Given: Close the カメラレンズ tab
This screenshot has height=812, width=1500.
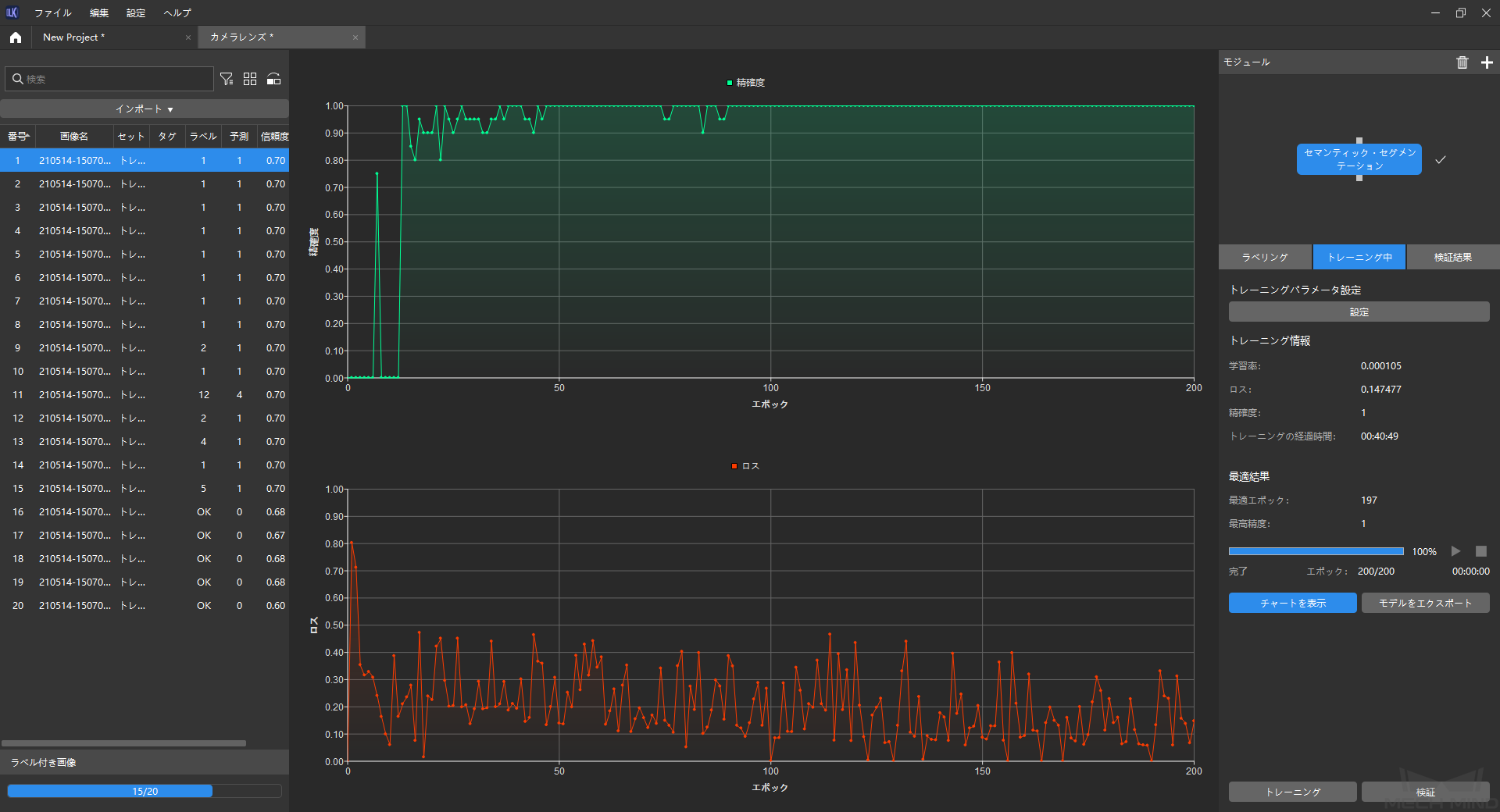Looking at the screenshot, I should click(355, 37).
